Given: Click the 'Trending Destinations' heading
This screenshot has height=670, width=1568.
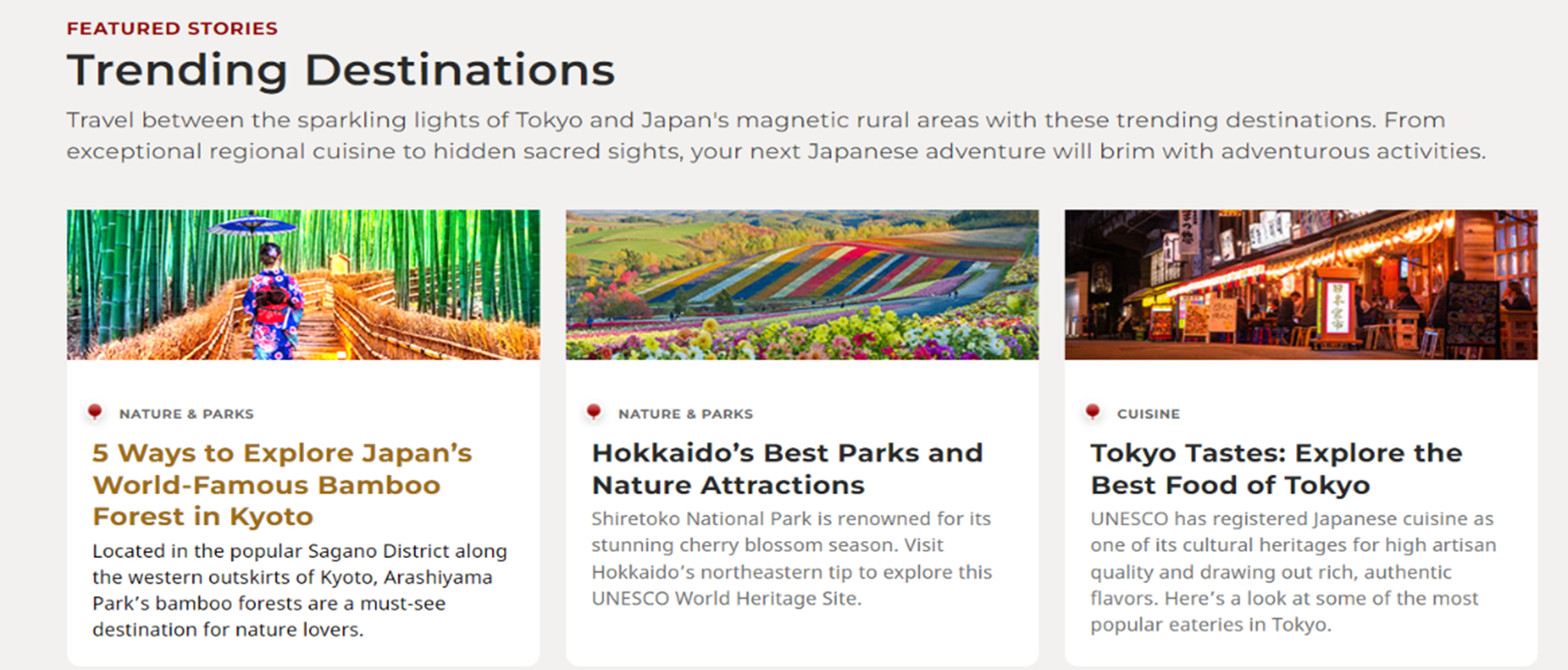Looking at the screenshot, I should (341, 71).
